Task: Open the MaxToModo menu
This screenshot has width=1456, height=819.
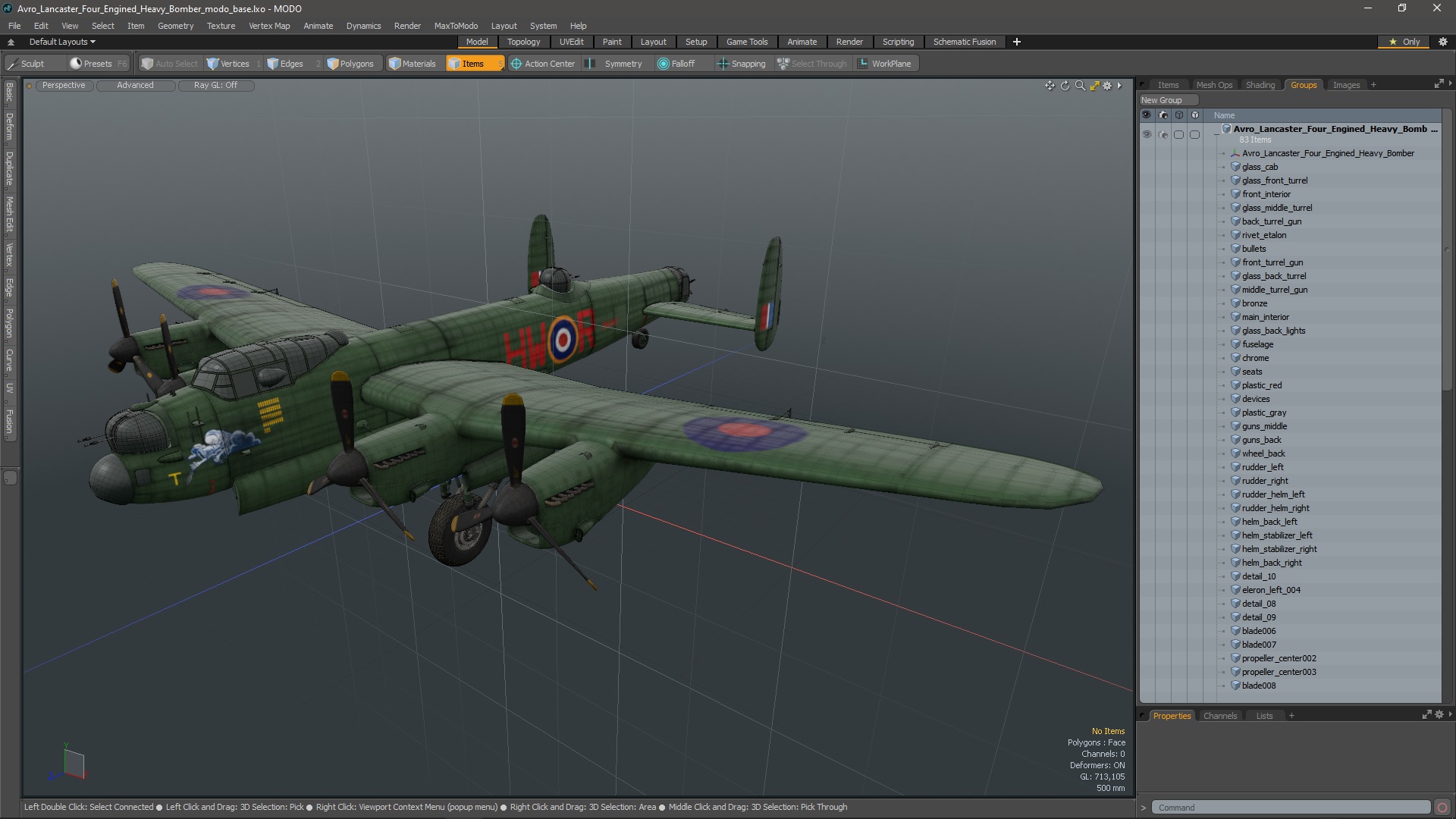Action: pos(456,26)
